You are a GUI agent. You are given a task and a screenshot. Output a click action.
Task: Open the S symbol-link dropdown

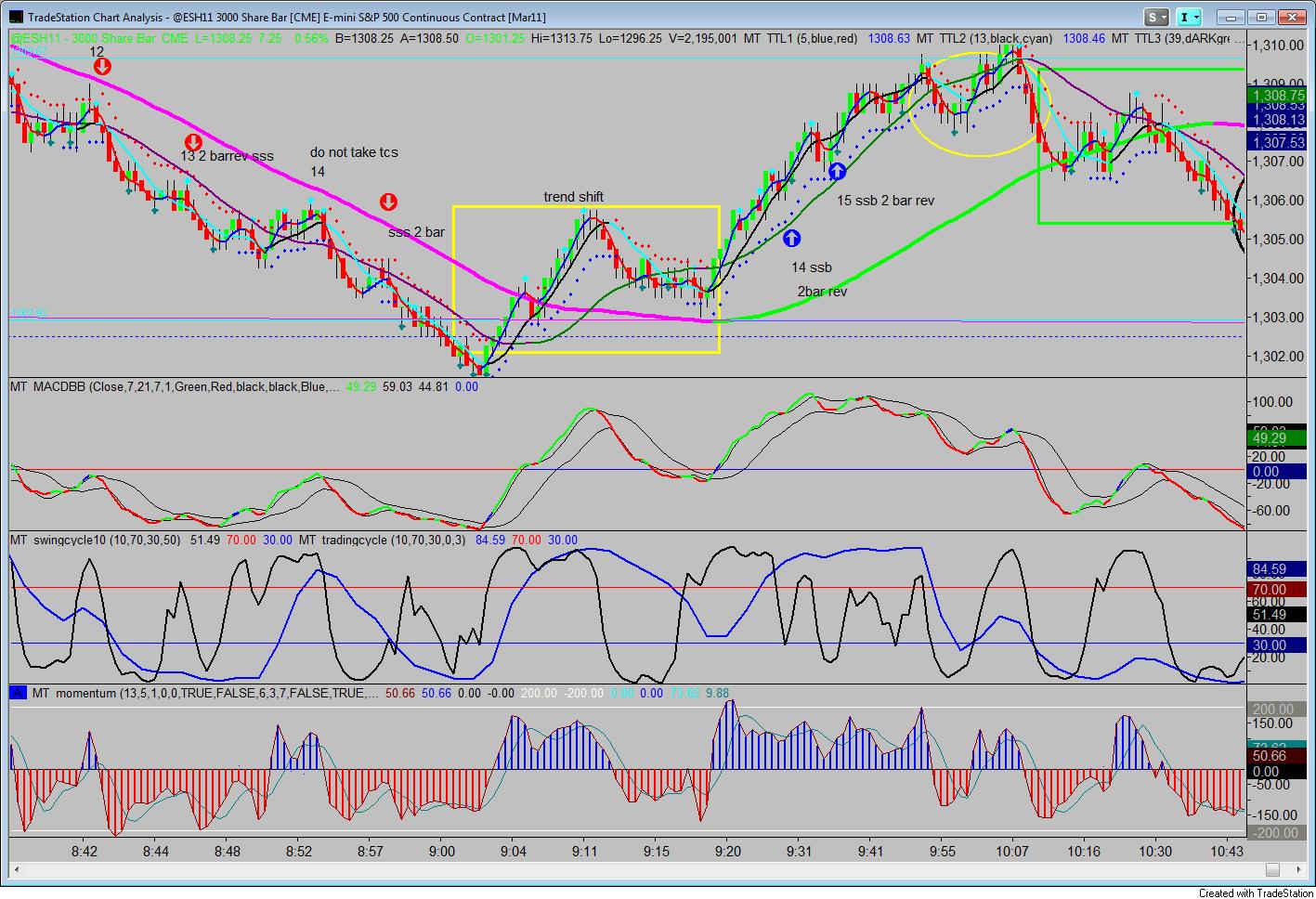pos(1156,17)
